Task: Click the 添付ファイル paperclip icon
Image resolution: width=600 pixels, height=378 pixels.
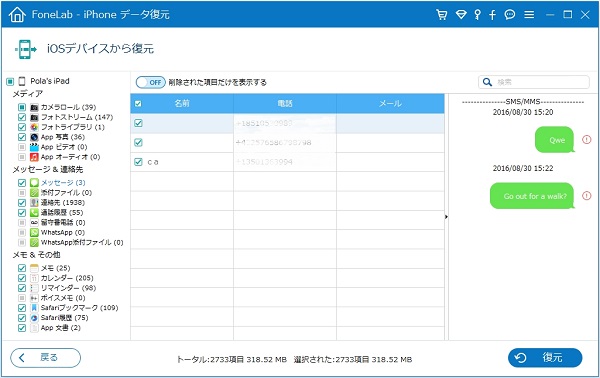Action: coord(34,192)
